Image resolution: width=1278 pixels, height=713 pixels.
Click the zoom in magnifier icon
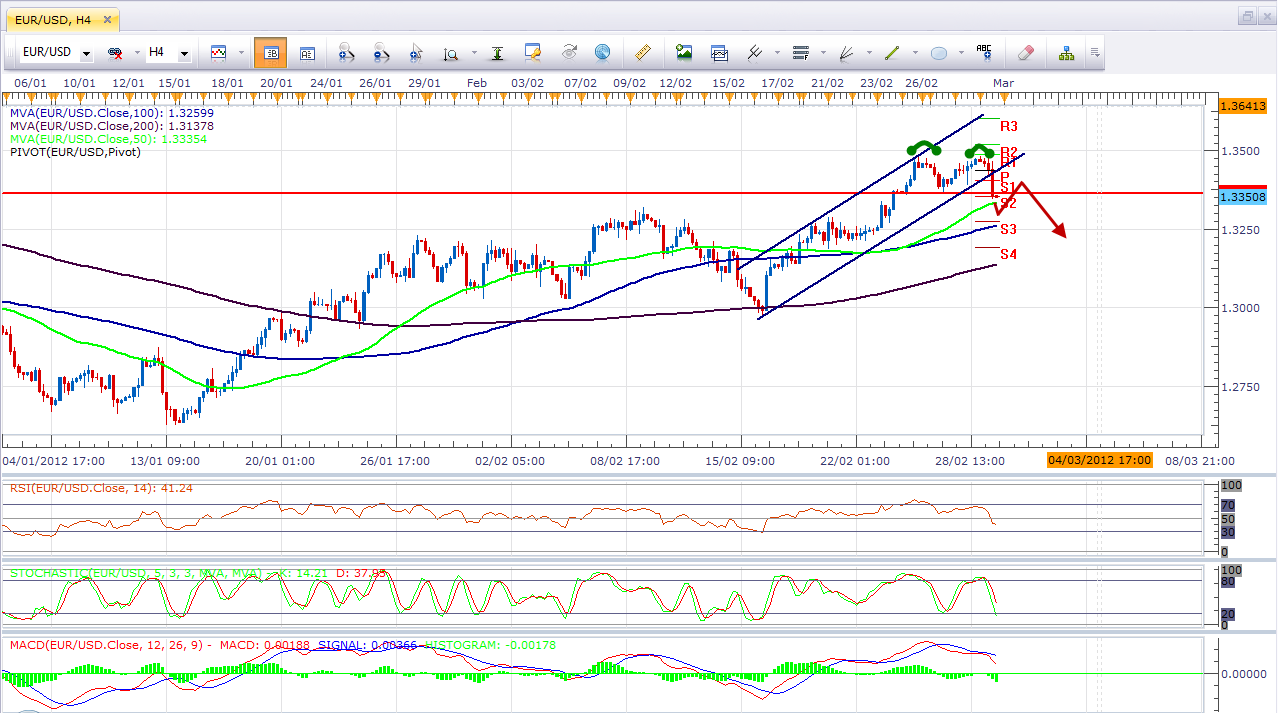click(347, 52)
